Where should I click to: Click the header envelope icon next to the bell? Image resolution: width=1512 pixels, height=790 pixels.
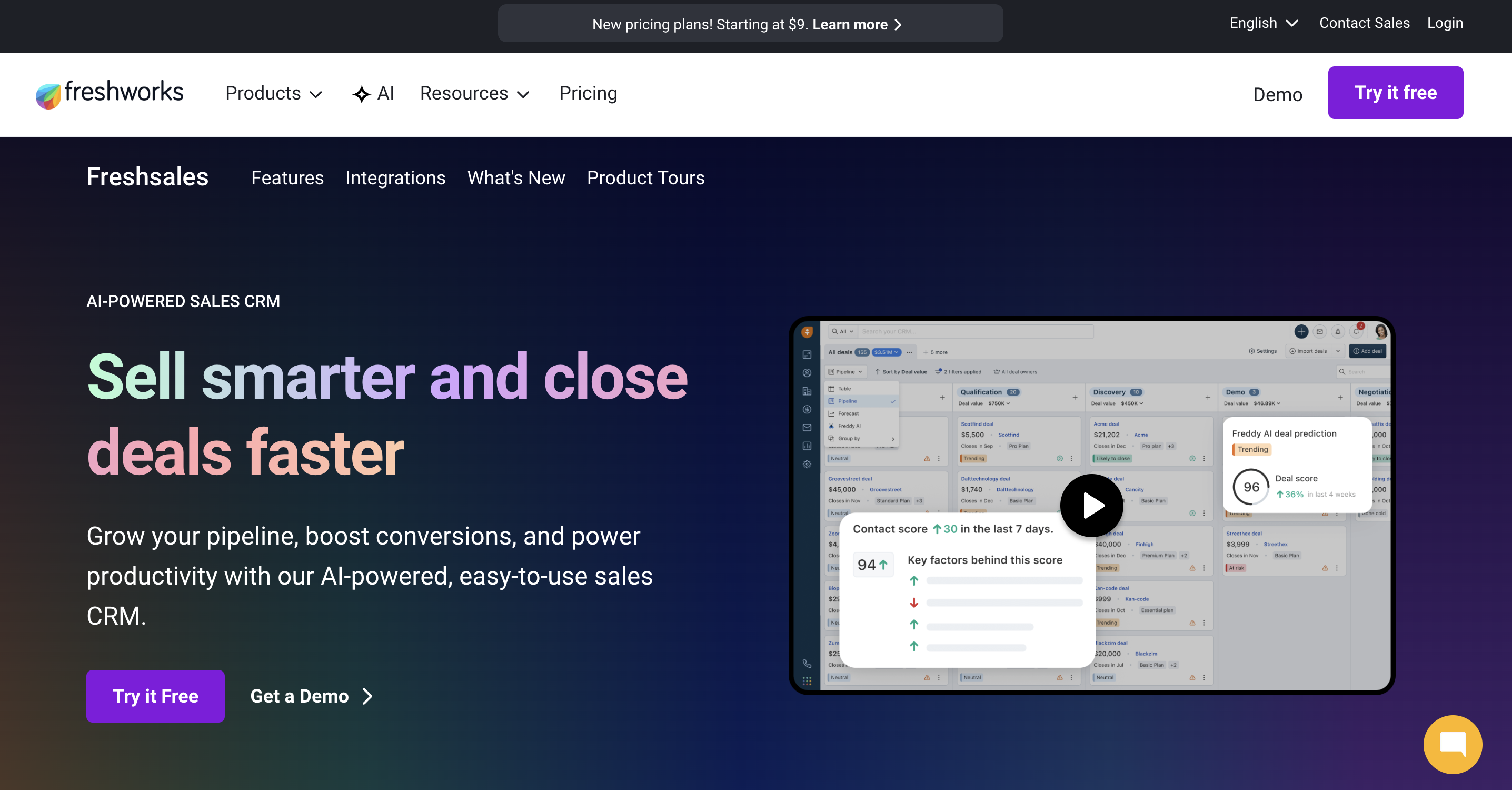tap(1319, 331)
